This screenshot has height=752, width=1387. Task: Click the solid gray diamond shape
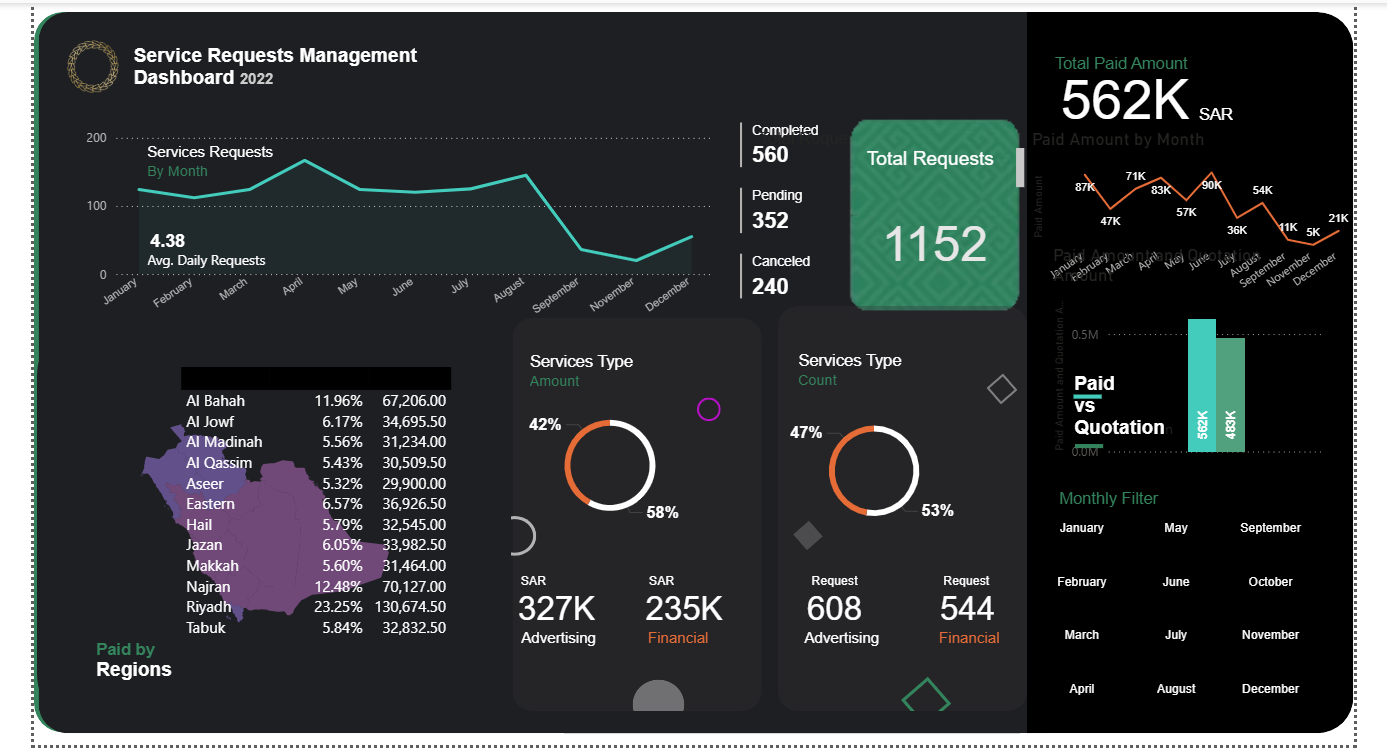808,536
